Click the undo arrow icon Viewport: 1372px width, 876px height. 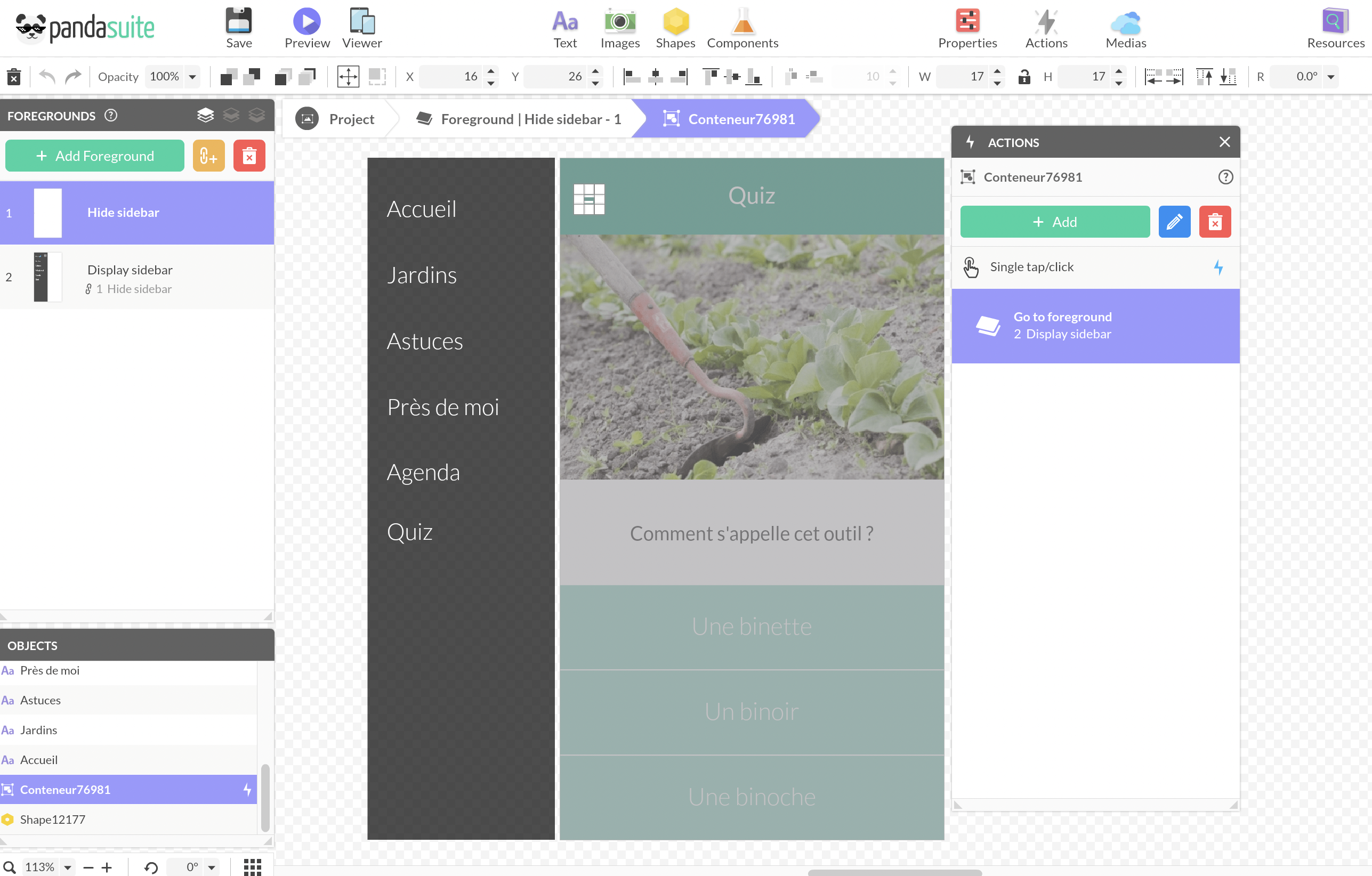pyautogui.click(x=47, y=76)
